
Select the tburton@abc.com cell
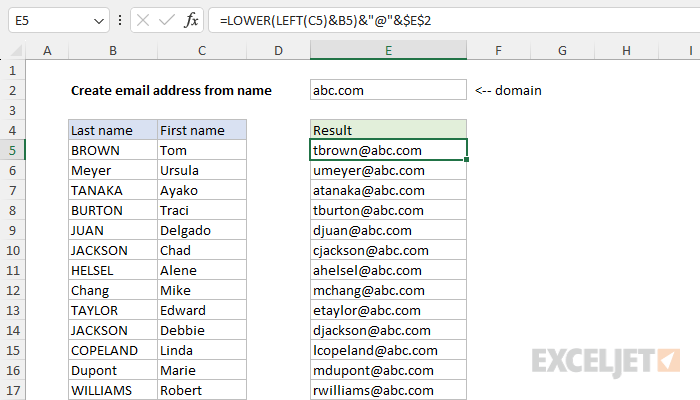pos(388,210)
